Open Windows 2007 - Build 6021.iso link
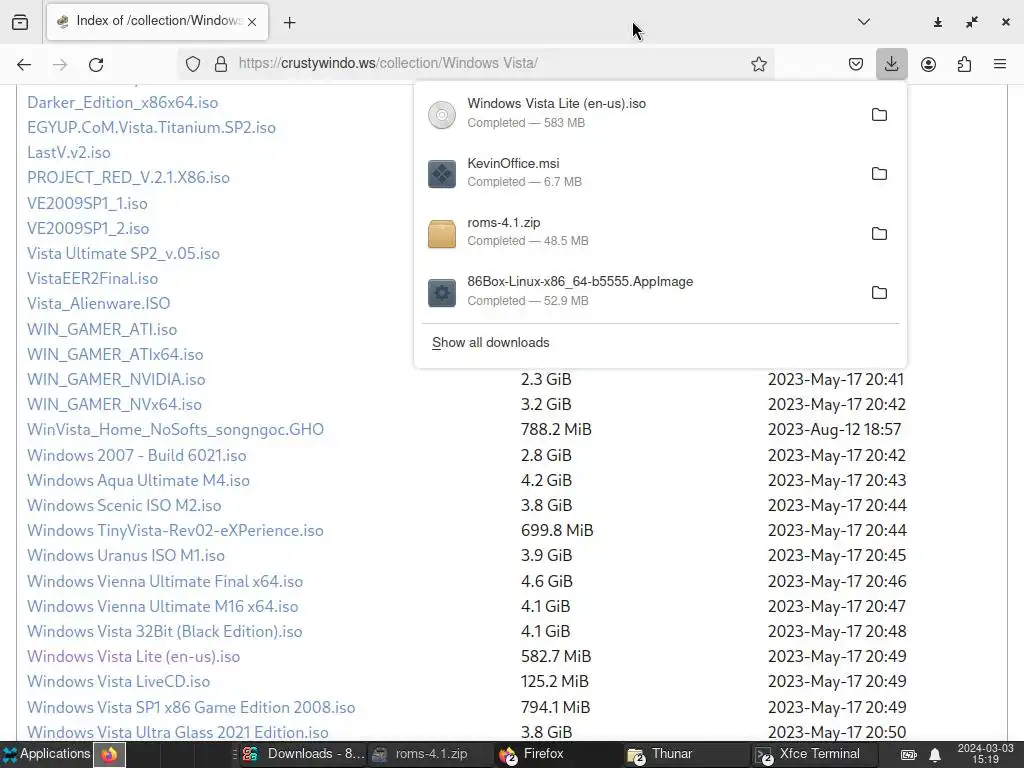 tap(136, 456)
